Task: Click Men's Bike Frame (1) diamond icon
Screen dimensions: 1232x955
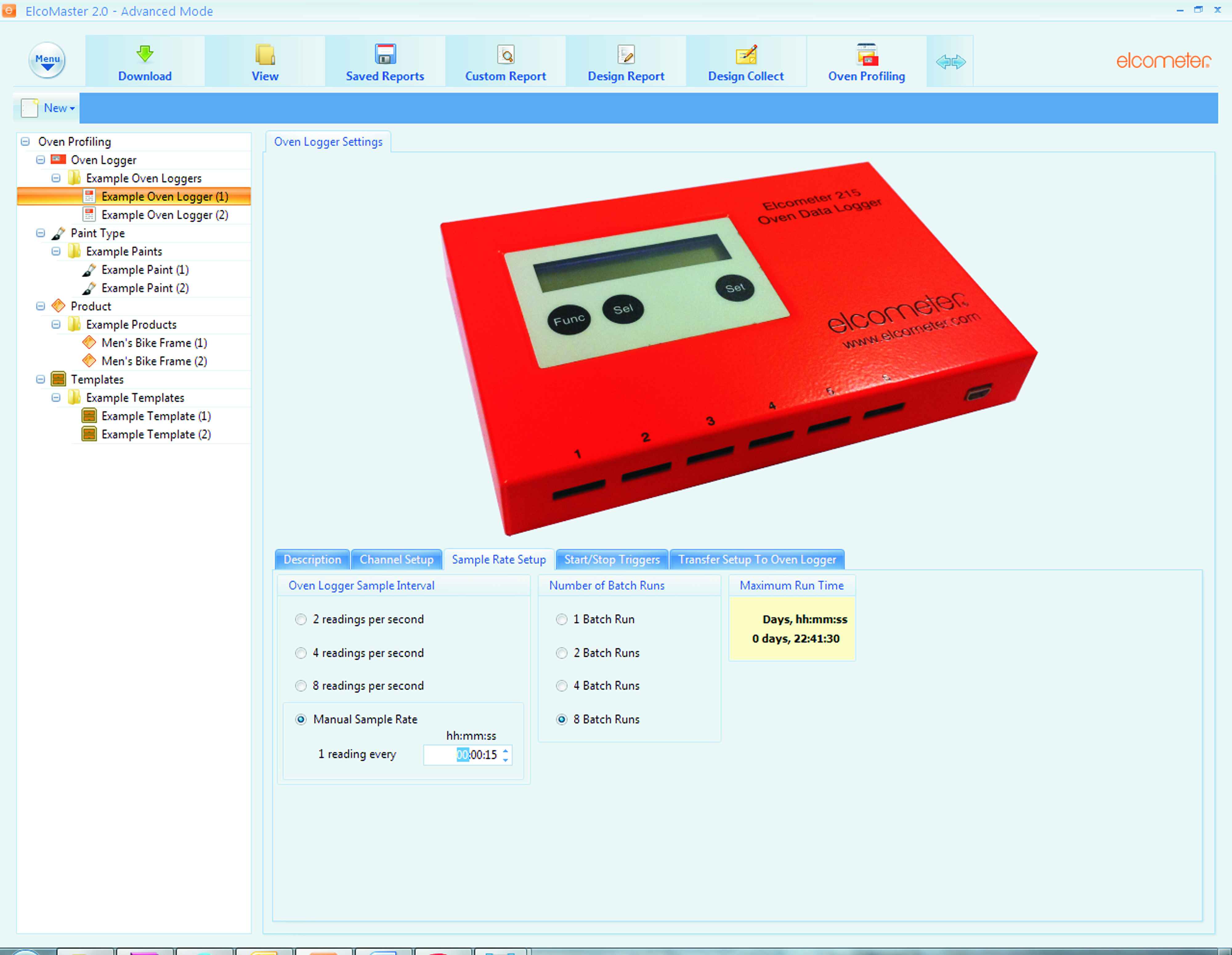Action: pos(89,342)
